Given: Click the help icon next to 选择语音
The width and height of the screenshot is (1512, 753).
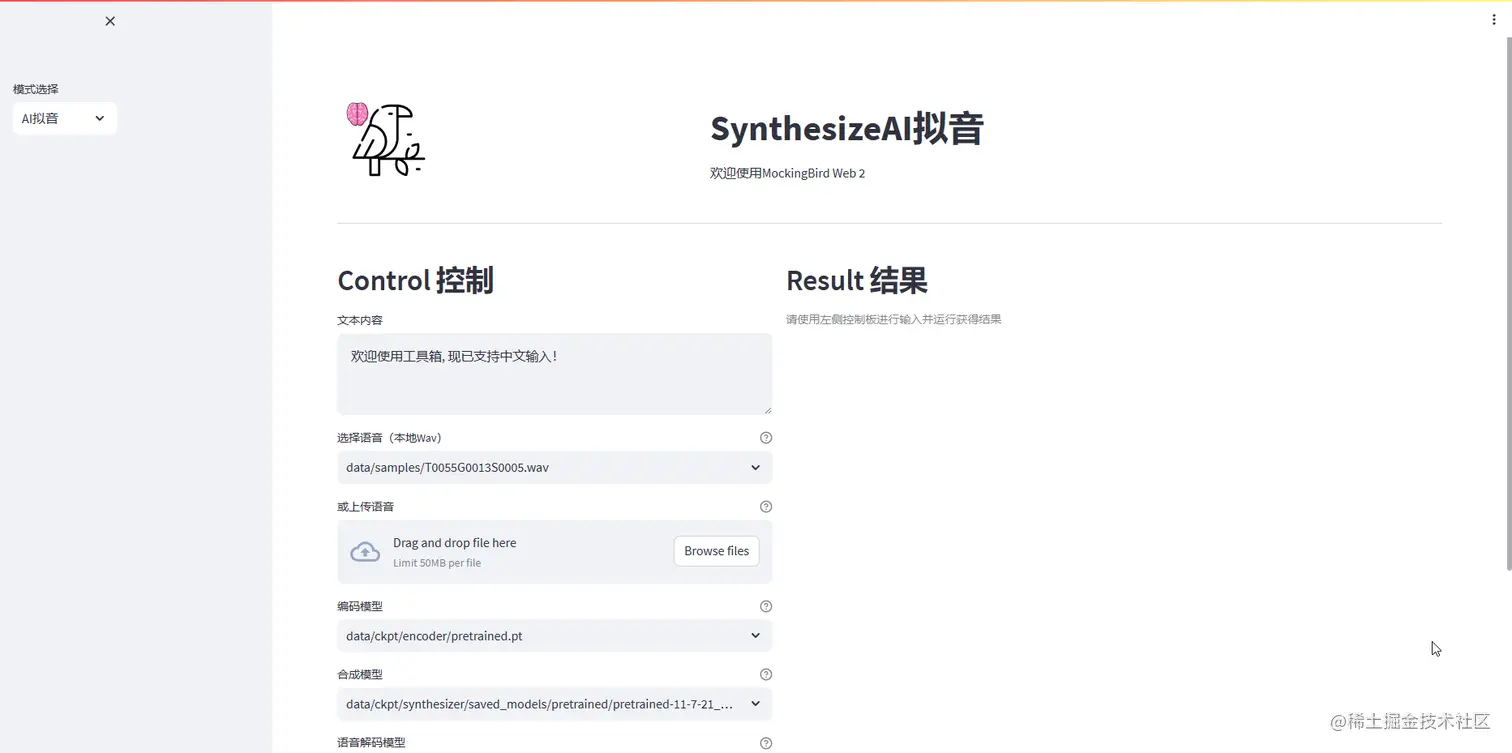Looking at the screenshot, I should point(766,438).
